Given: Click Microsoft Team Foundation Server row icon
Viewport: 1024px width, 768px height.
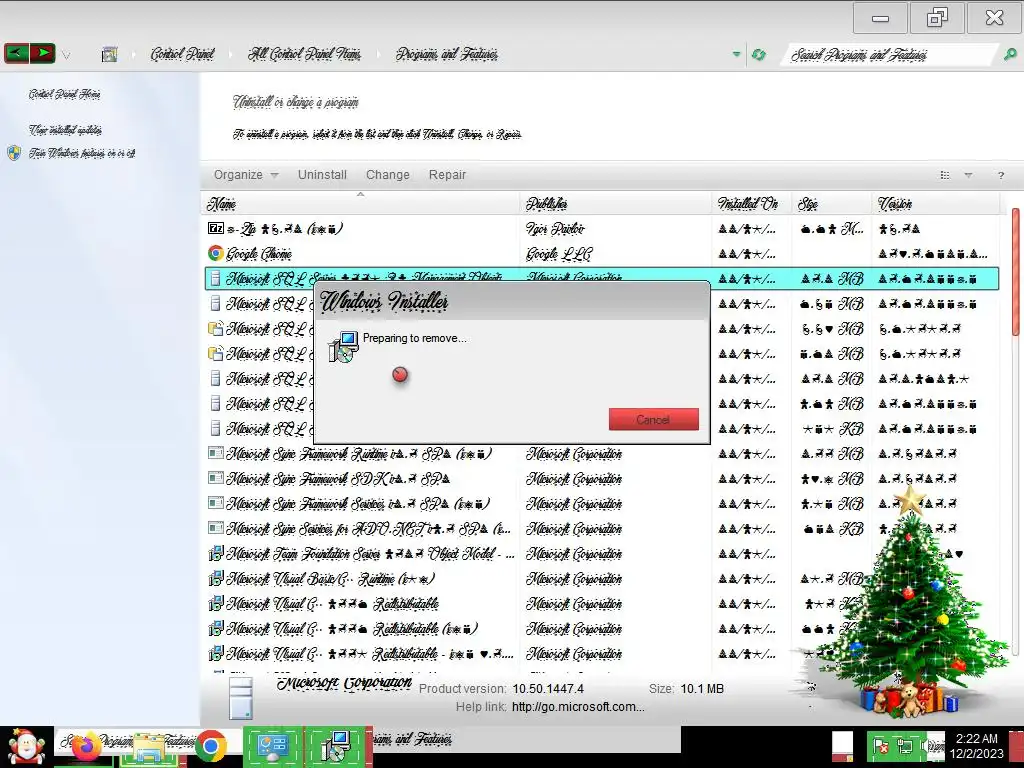Looking at the screenshot, I should 216,553.
